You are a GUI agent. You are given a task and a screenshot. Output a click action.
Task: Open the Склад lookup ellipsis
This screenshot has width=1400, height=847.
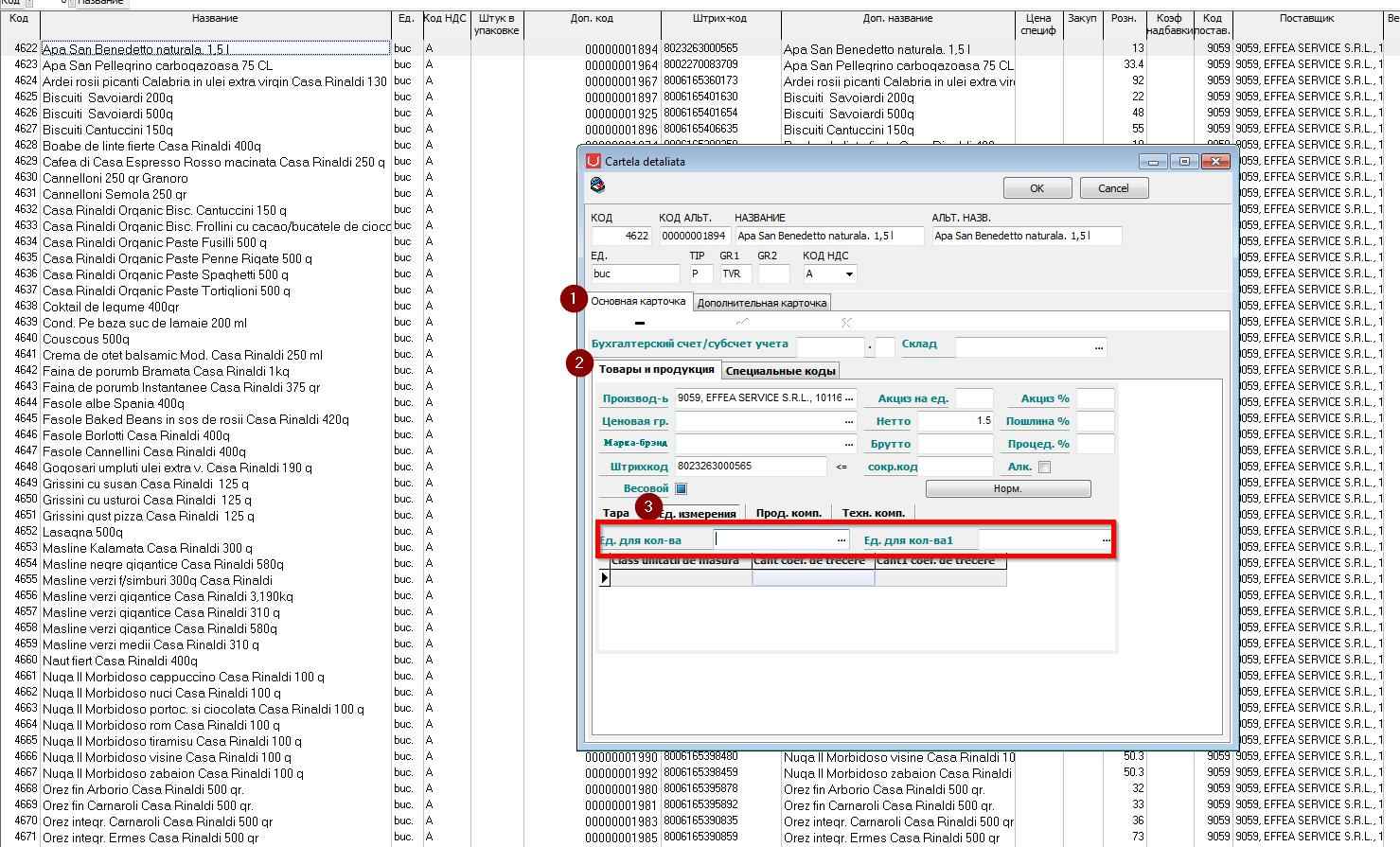(1098, 347)
